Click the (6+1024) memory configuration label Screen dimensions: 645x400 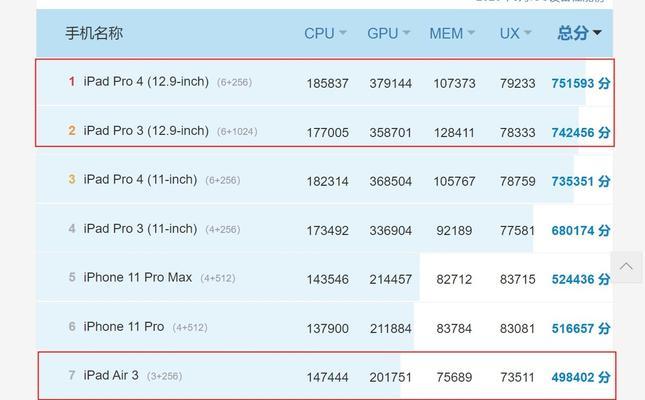tap(237, 132)
